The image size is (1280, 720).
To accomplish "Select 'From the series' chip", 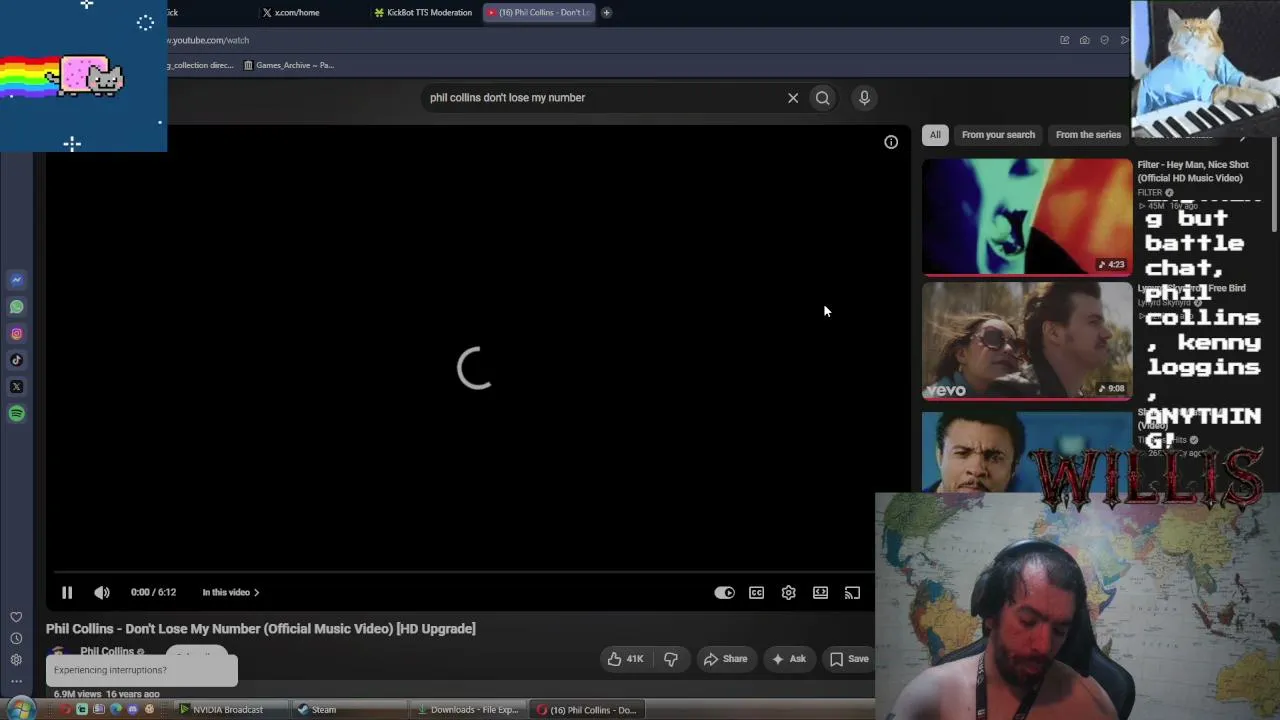I will (x=1088, y=135).
